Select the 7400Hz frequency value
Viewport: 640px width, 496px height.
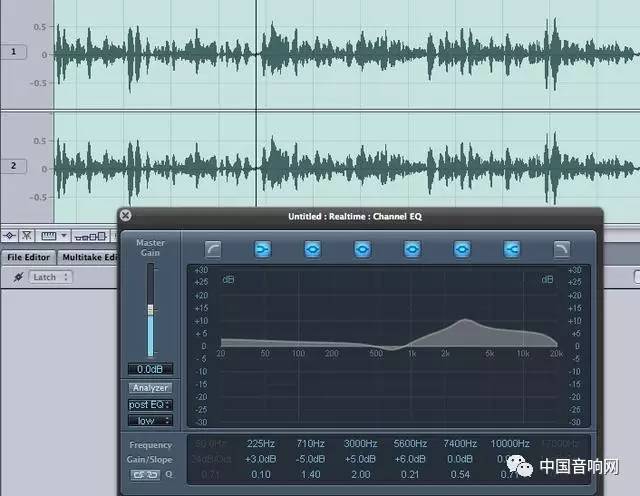tap(460, 443)
